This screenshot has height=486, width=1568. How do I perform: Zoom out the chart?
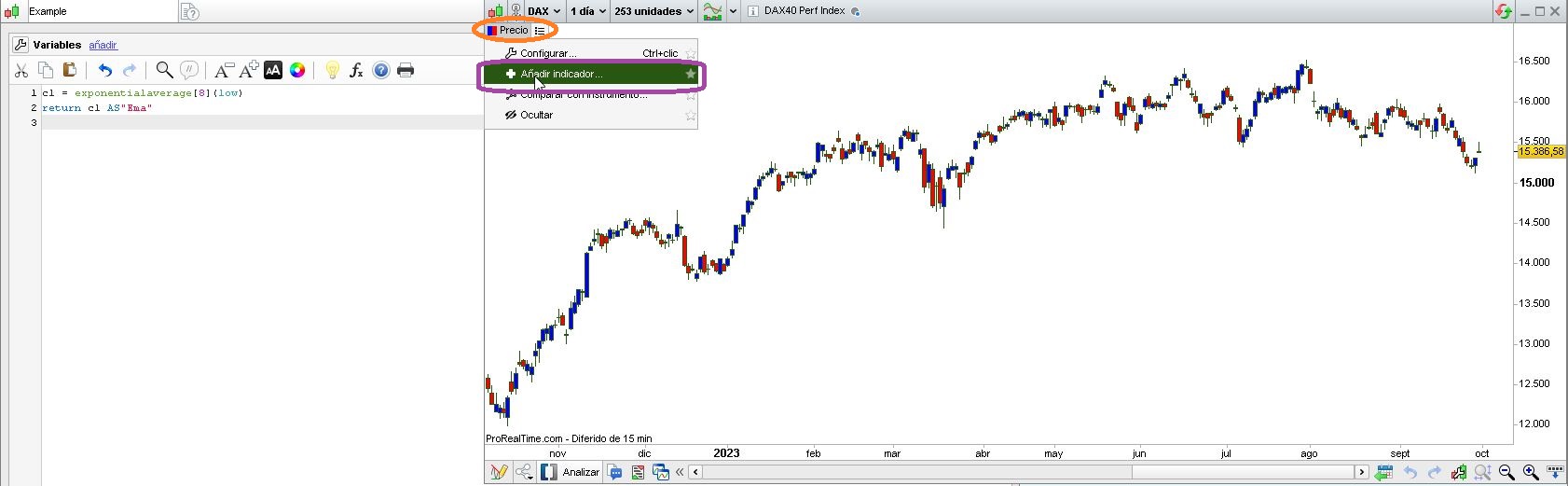point(1506,473)
